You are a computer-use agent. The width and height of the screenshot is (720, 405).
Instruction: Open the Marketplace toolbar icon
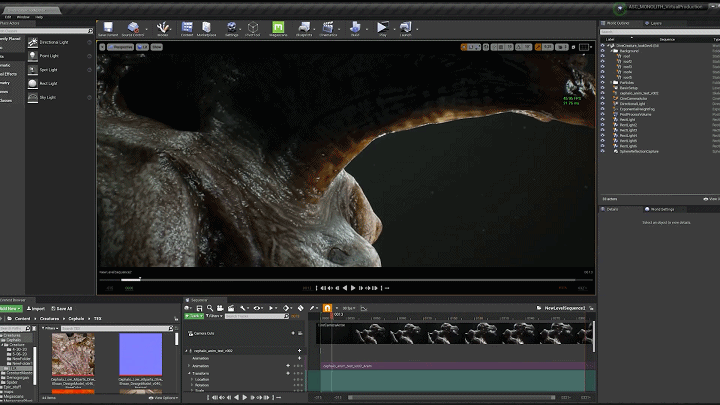pyautogui.click(x=206, y=28)
